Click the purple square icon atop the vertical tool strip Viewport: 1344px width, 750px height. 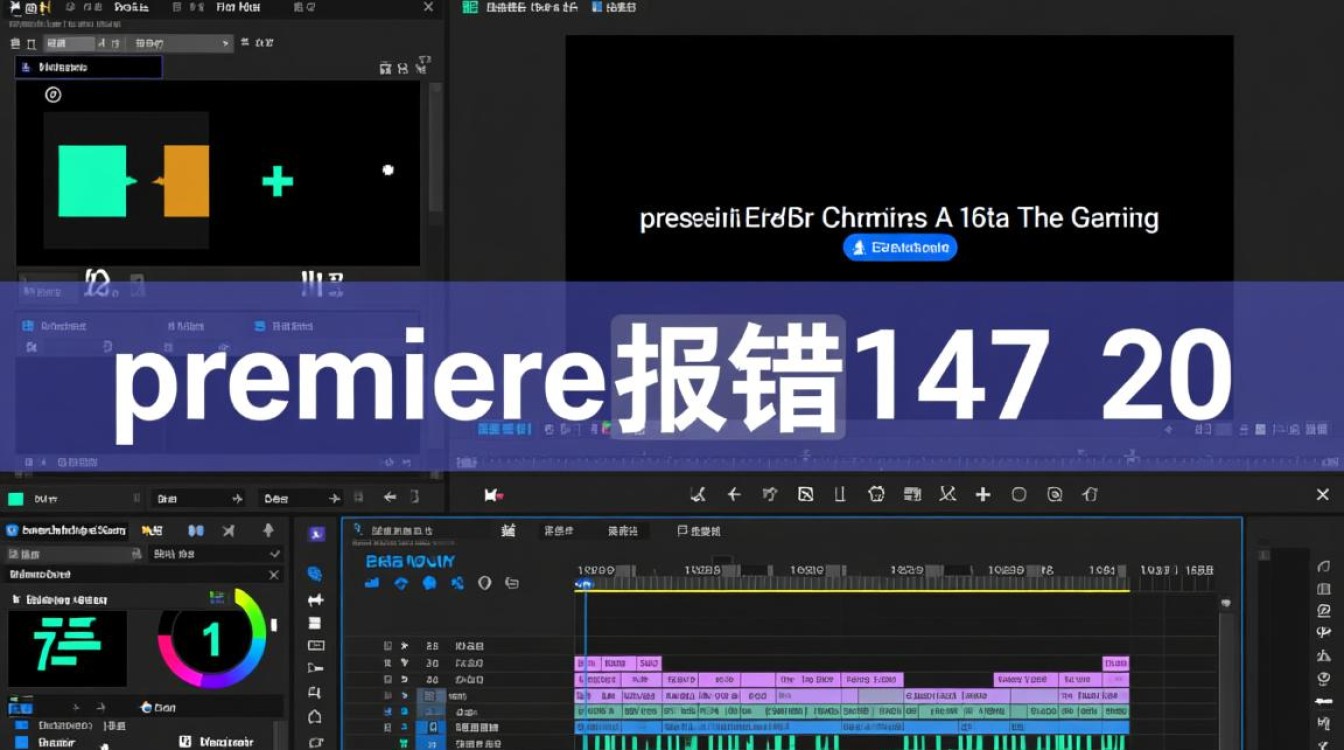pos(316,534)
